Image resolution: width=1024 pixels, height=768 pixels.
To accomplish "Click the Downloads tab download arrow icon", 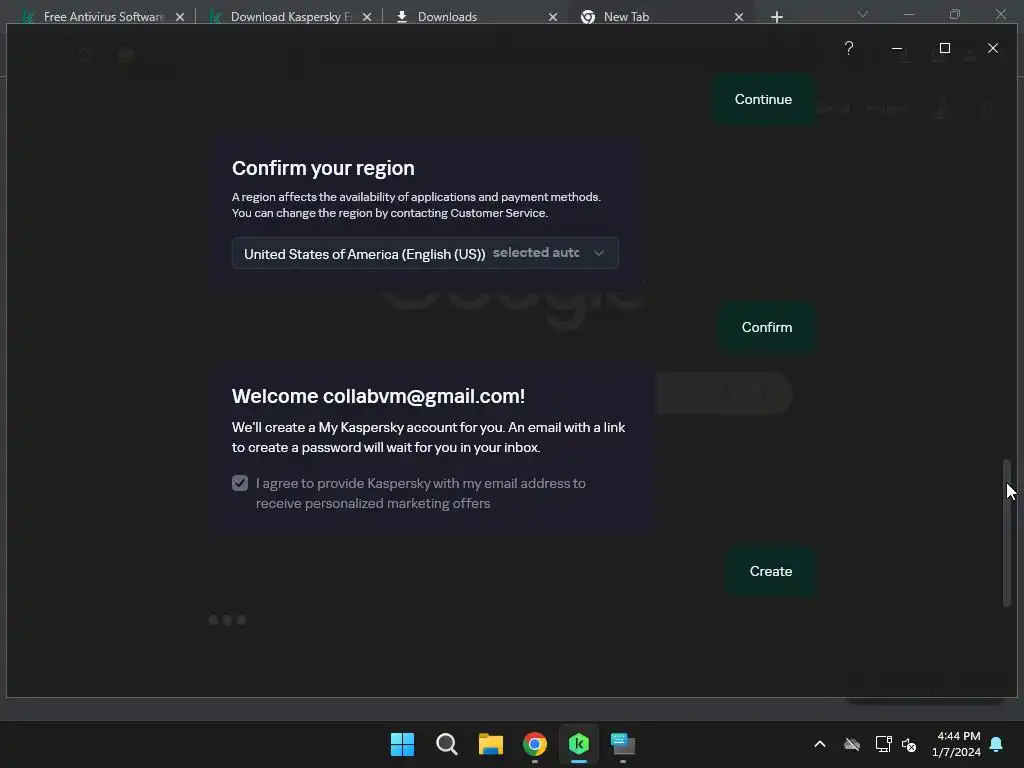I will coord(402,17).
